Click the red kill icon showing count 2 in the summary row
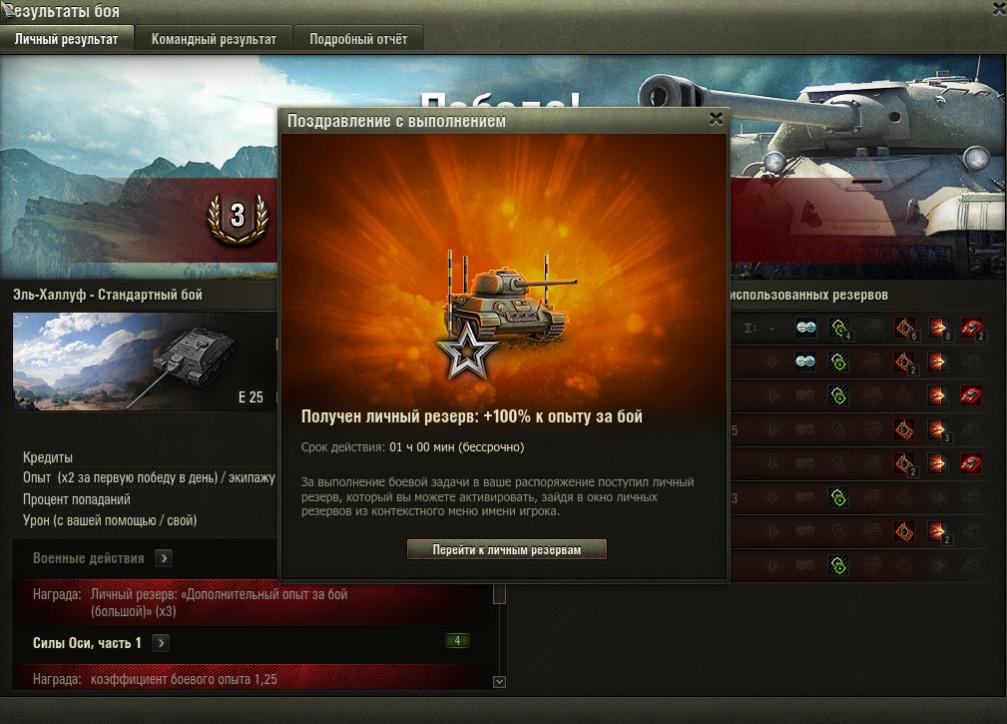1007x724 pixels. point(972,328)
